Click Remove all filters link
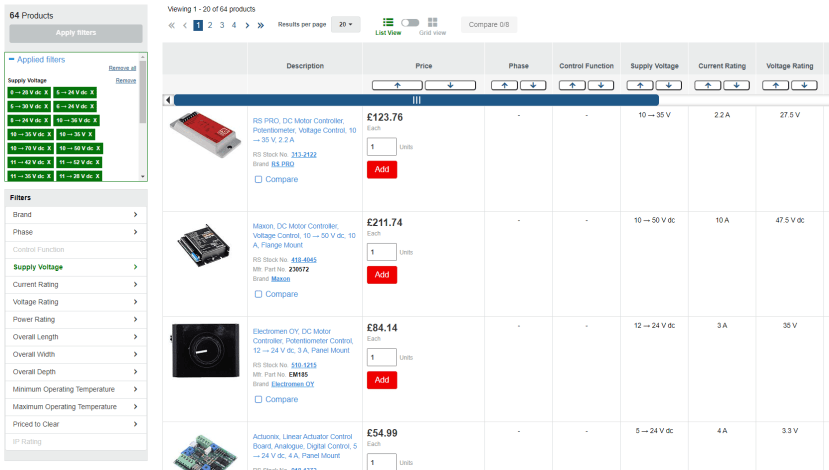The image size is (829, 470). 122,68
